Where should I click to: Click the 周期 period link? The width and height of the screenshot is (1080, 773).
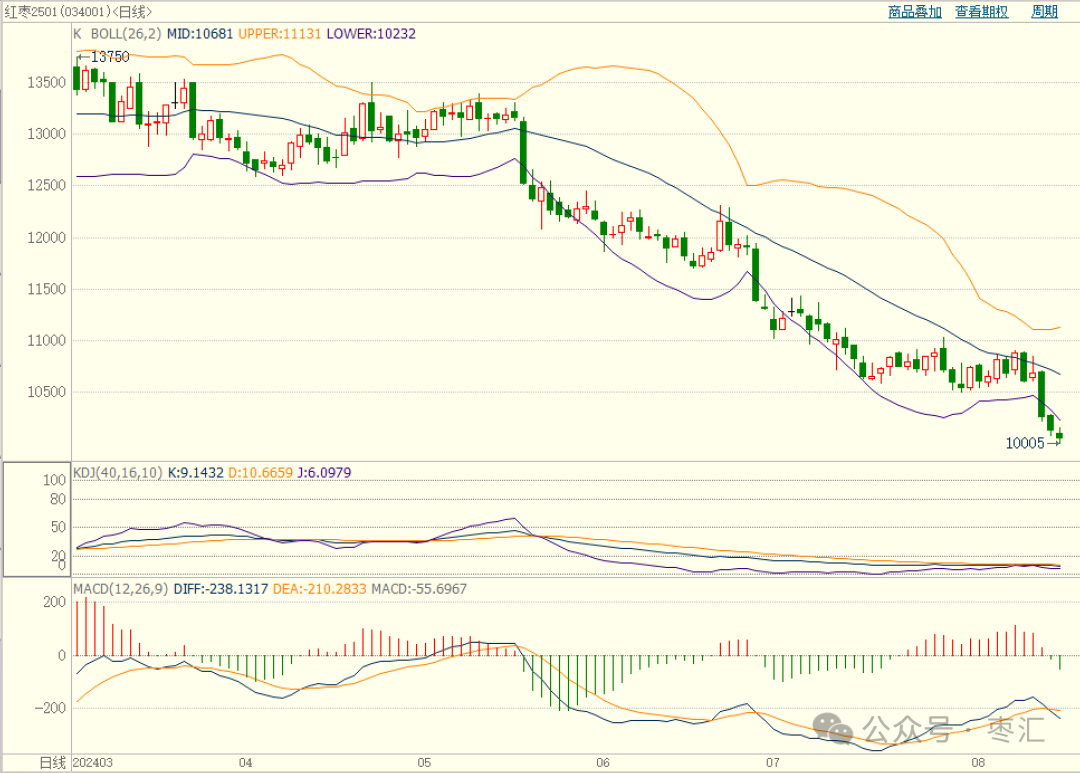click(x=1044, y=12)
